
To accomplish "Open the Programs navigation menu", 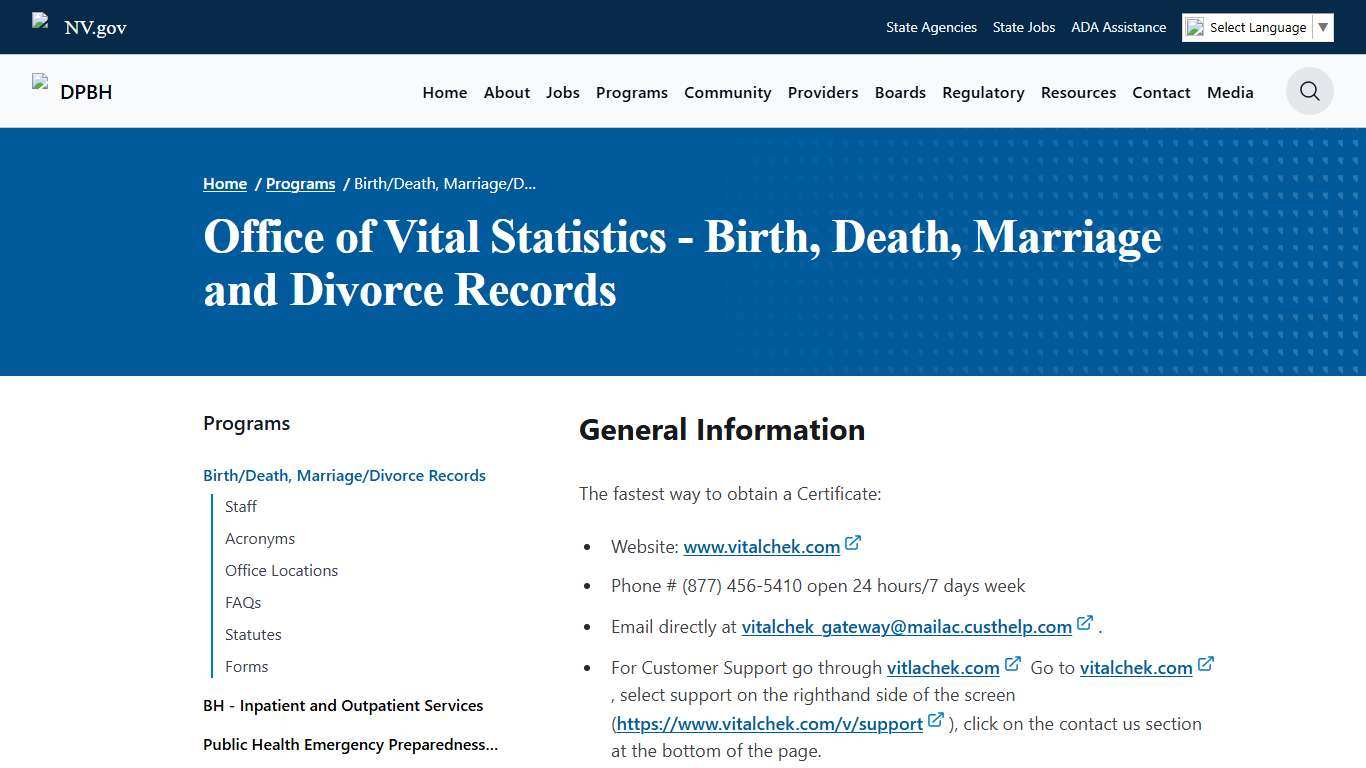I will tap(631, 92).
